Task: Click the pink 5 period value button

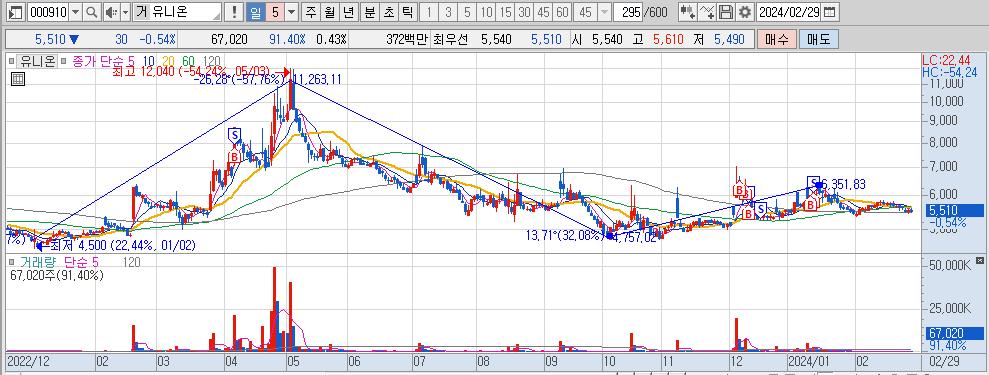Action: point(274,12)
